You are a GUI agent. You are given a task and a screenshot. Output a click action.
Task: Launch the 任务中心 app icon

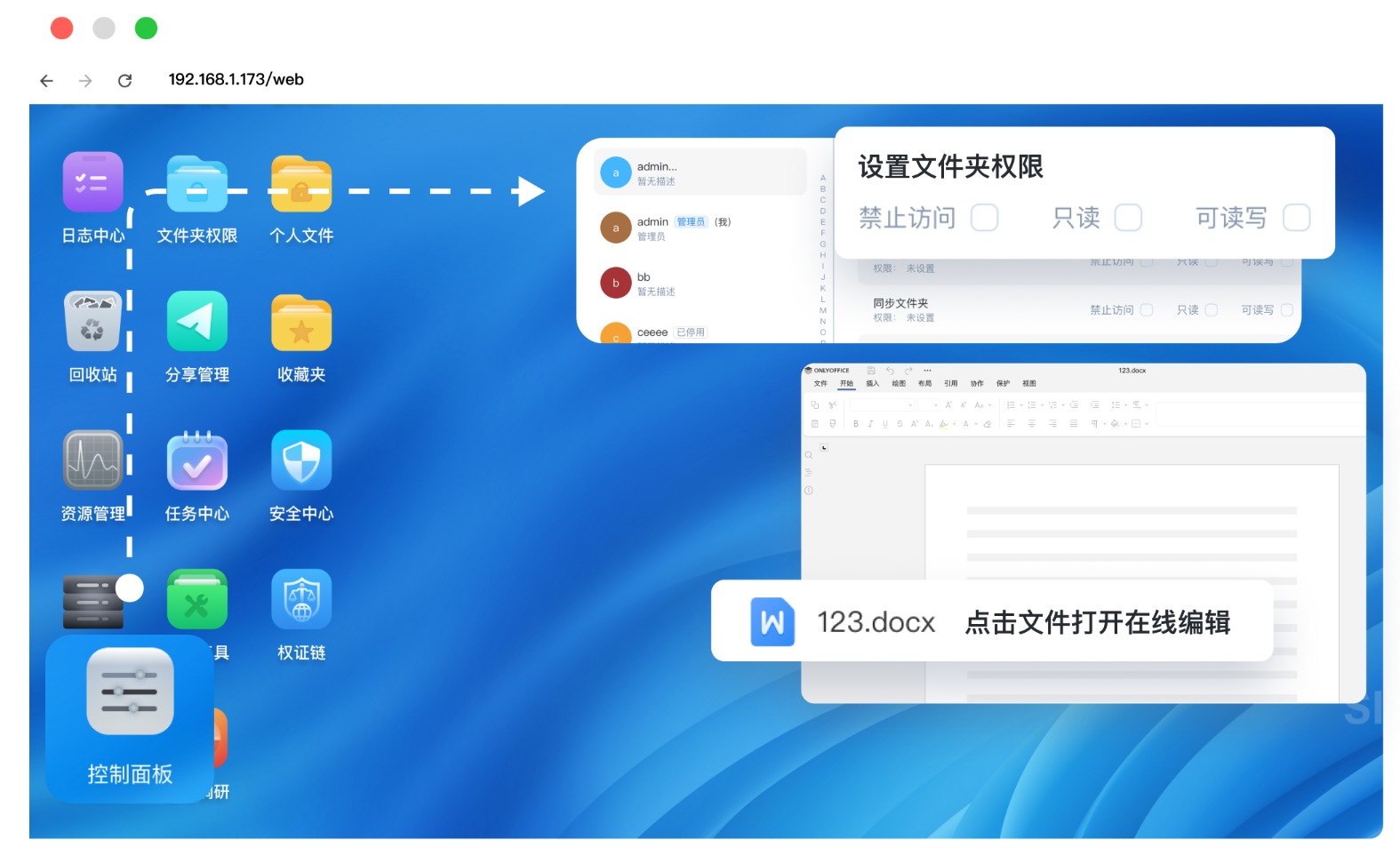click(197, 460)
